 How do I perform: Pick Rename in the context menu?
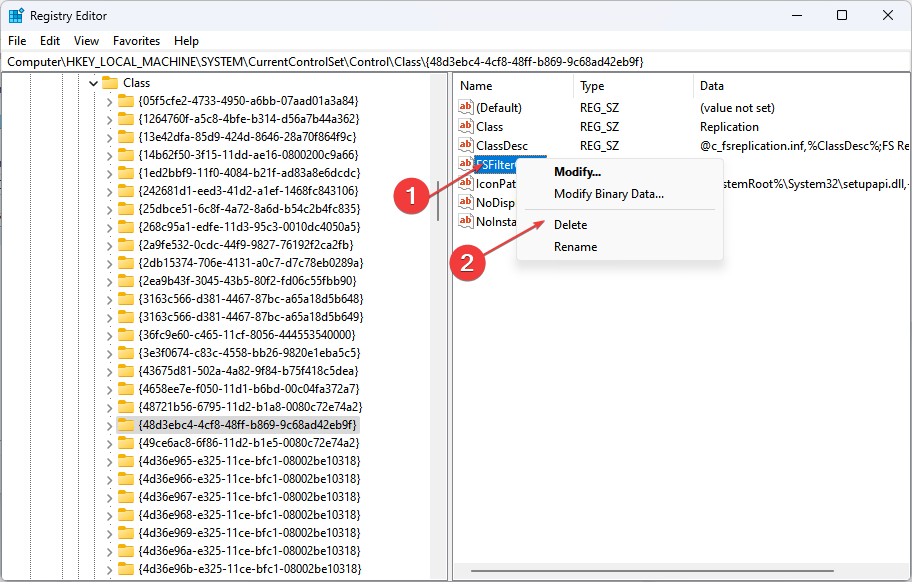click(x=575, y=247)
